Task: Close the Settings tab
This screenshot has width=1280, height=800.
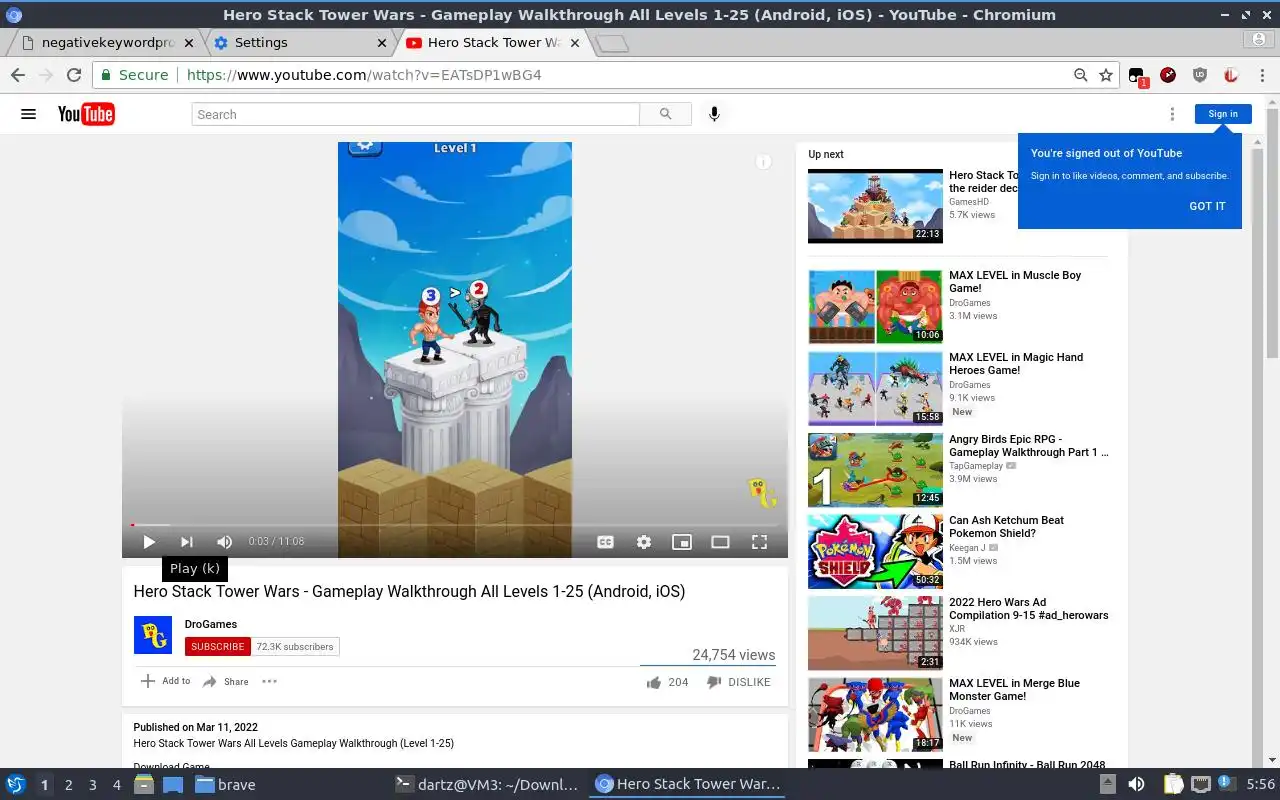Action: tap(382, 43)
